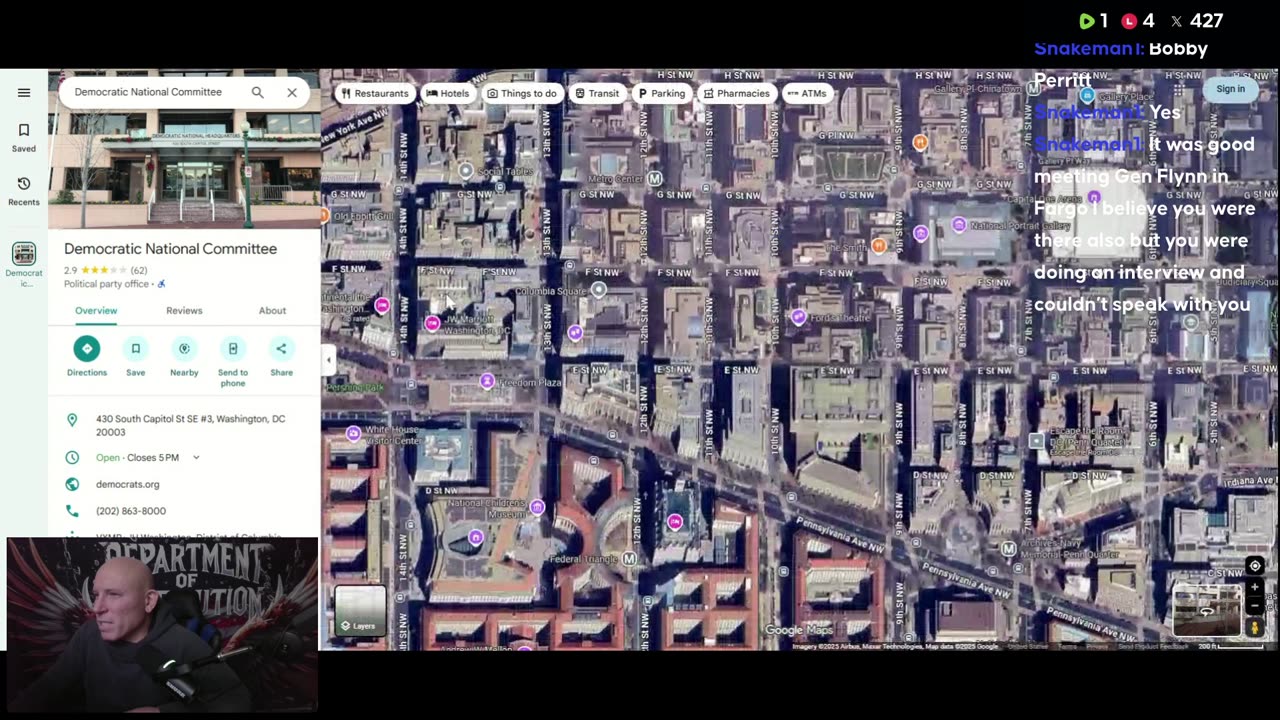
Task: Click the Archives-Navy Memorial metro marker
Action: point(1009,548)
